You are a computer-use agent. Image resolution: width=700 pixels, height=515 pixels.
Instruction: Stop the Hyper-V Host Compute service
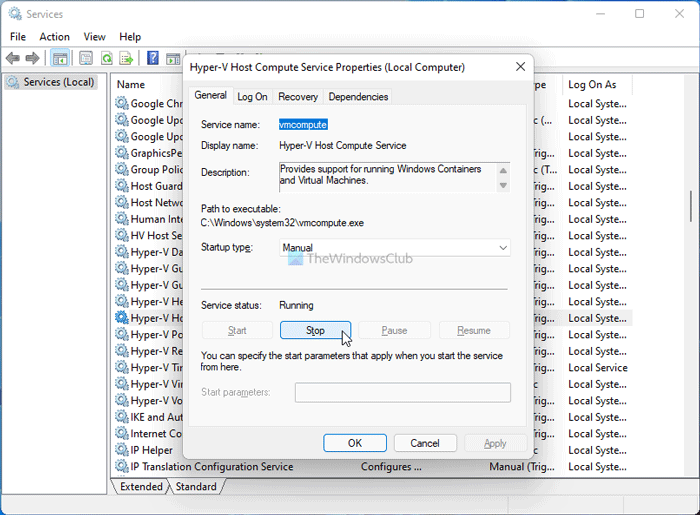pos(315,330)
